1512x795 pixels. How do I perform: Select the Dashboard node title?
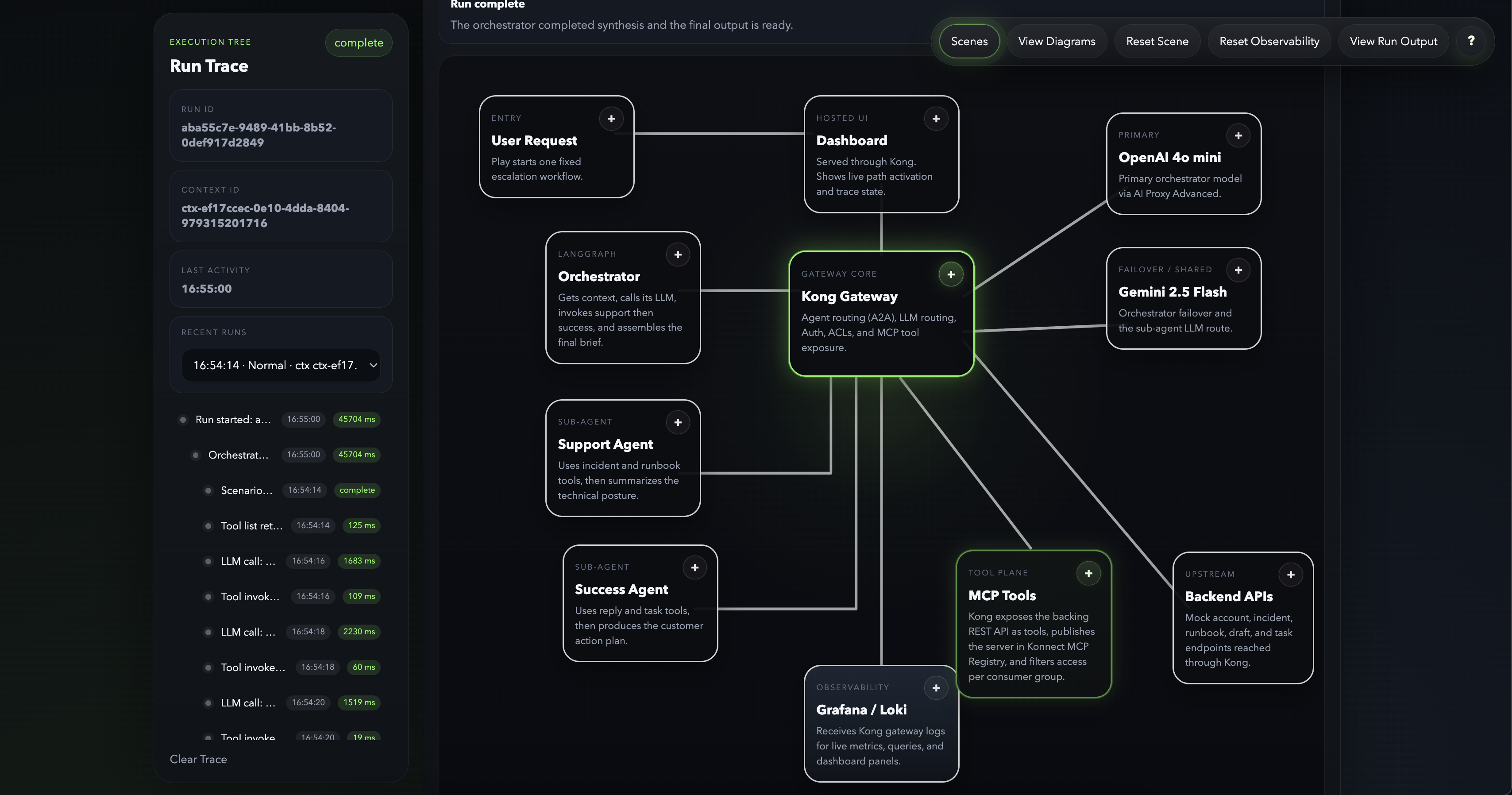pyautogui.click(x=852, y=141)
